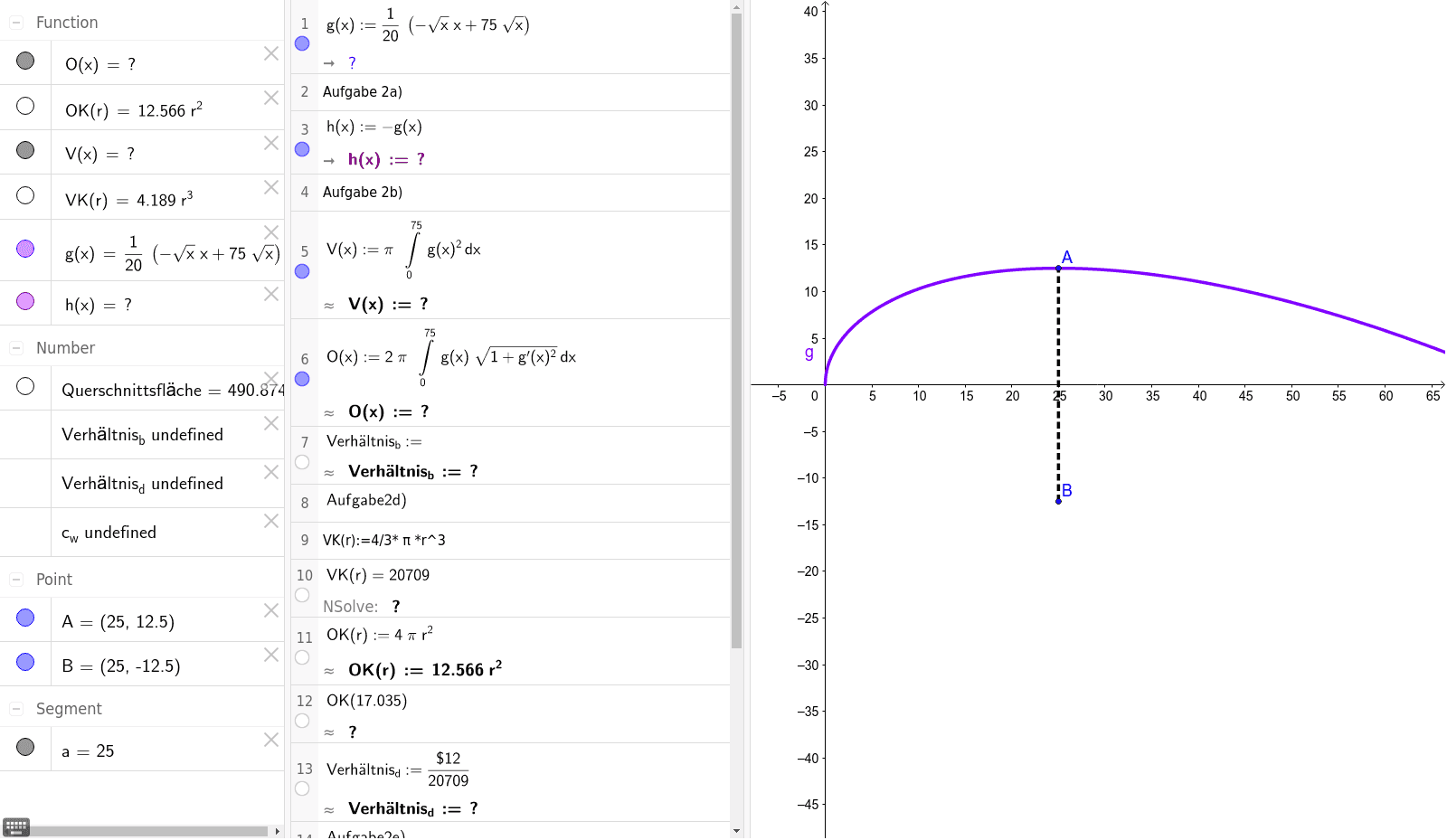Delete the V(x) function row

click(270, 143)
